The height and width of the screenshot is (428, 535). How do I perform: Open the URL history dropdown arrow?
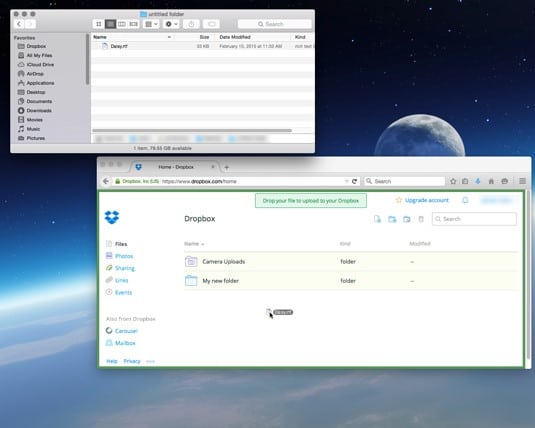tap(346, 181)
